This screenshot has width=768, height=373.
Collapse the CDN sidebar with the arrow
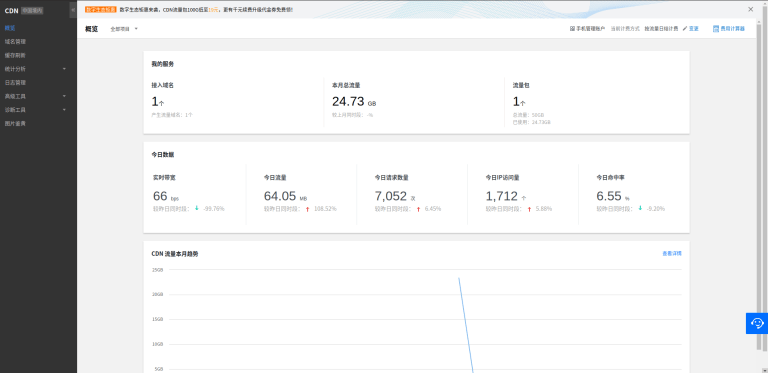pos(73,10)
